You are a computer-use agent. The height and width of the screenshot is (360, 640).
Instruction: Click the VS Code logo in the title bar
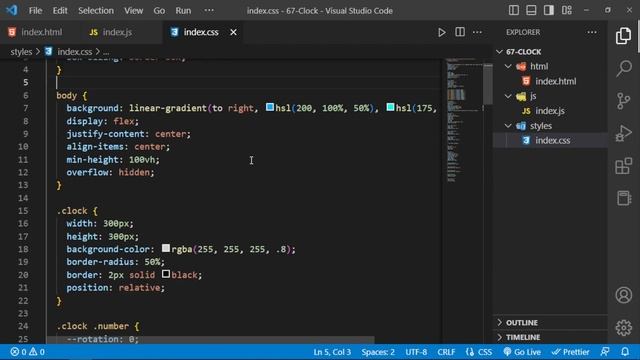tap(12, 10)
